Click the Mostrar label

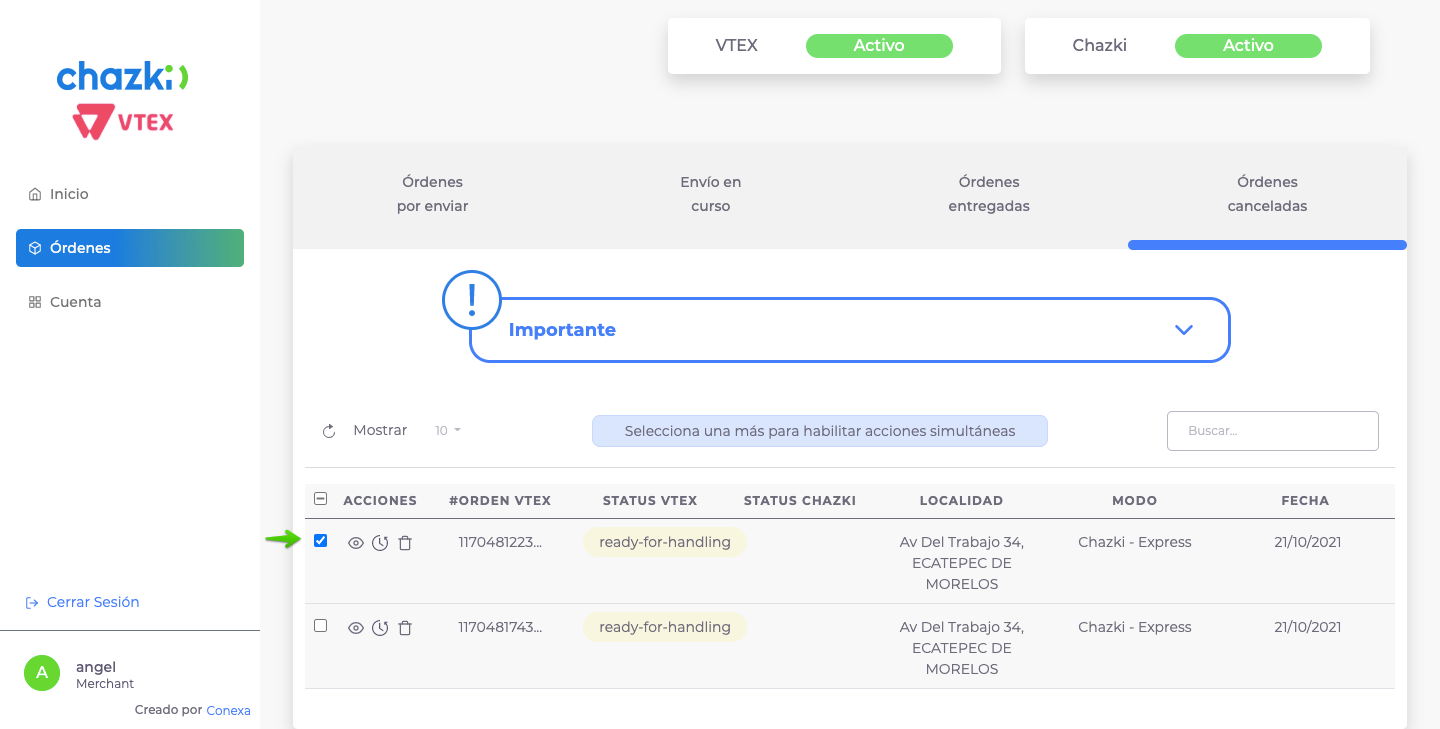click(x=380, y=430)
